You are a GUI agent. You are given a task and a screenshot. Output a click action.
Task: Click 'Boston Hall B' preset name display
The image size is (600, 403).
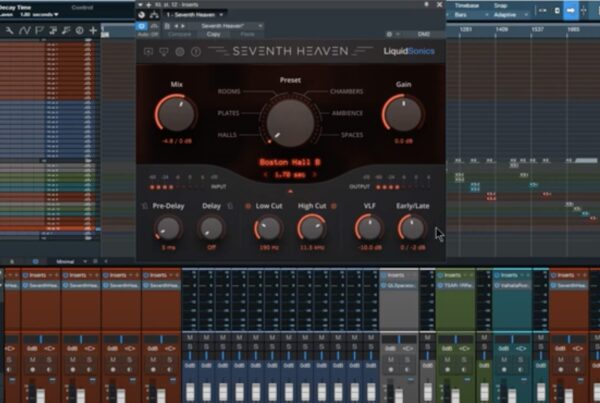click(290, 162)
